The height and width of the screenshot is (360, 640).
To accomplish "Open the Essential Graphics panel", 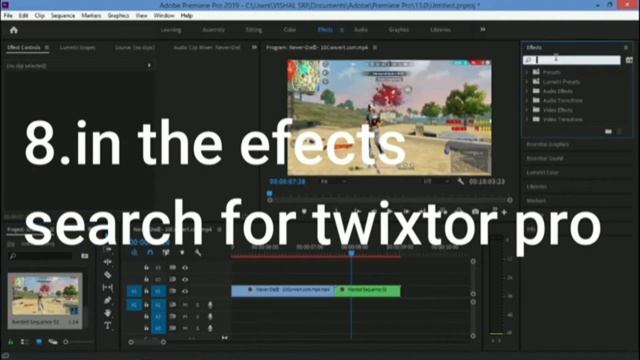I will [547, 144].
